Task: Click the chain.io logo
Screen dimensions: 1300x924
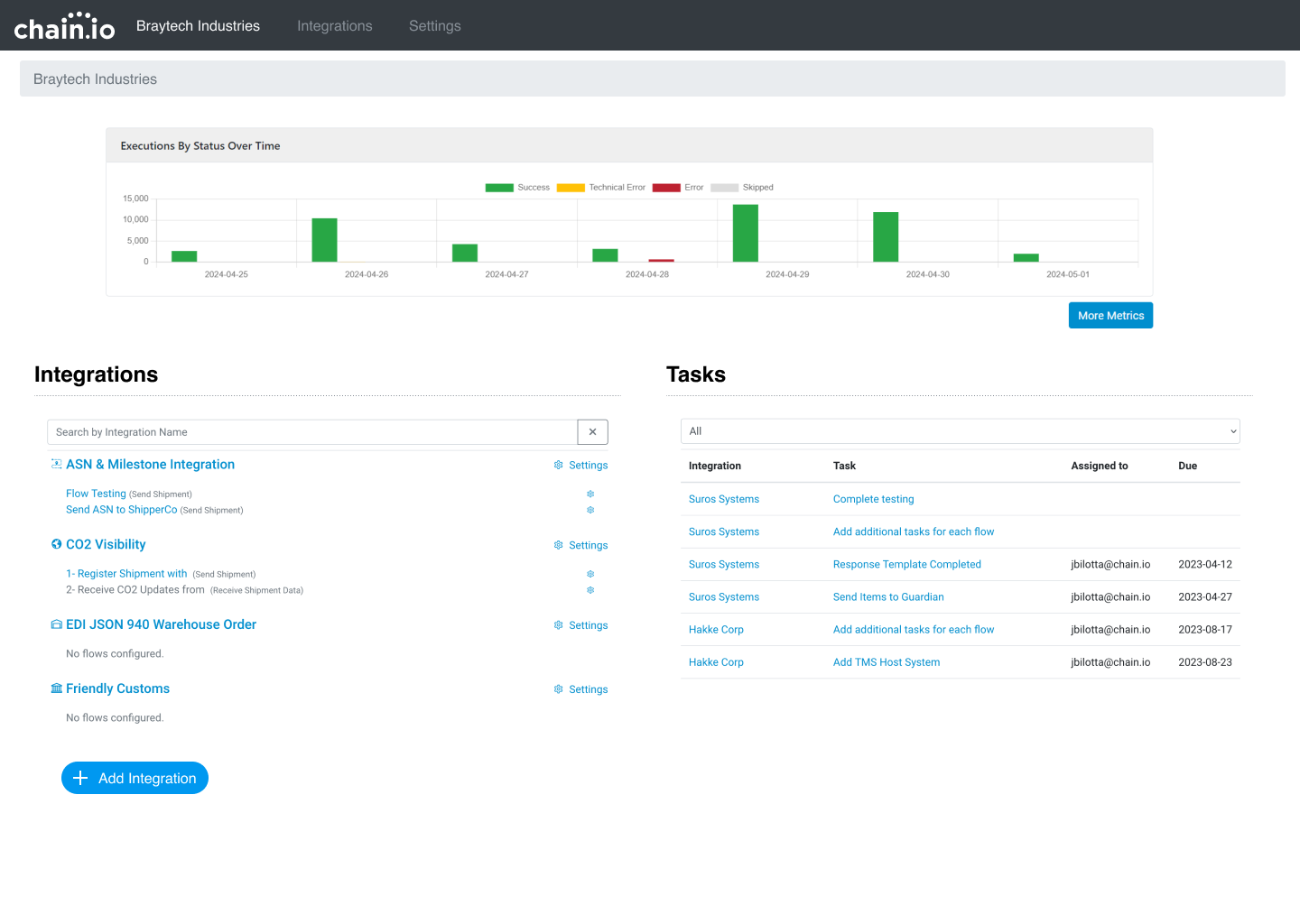Action: [x=64, y=26]
